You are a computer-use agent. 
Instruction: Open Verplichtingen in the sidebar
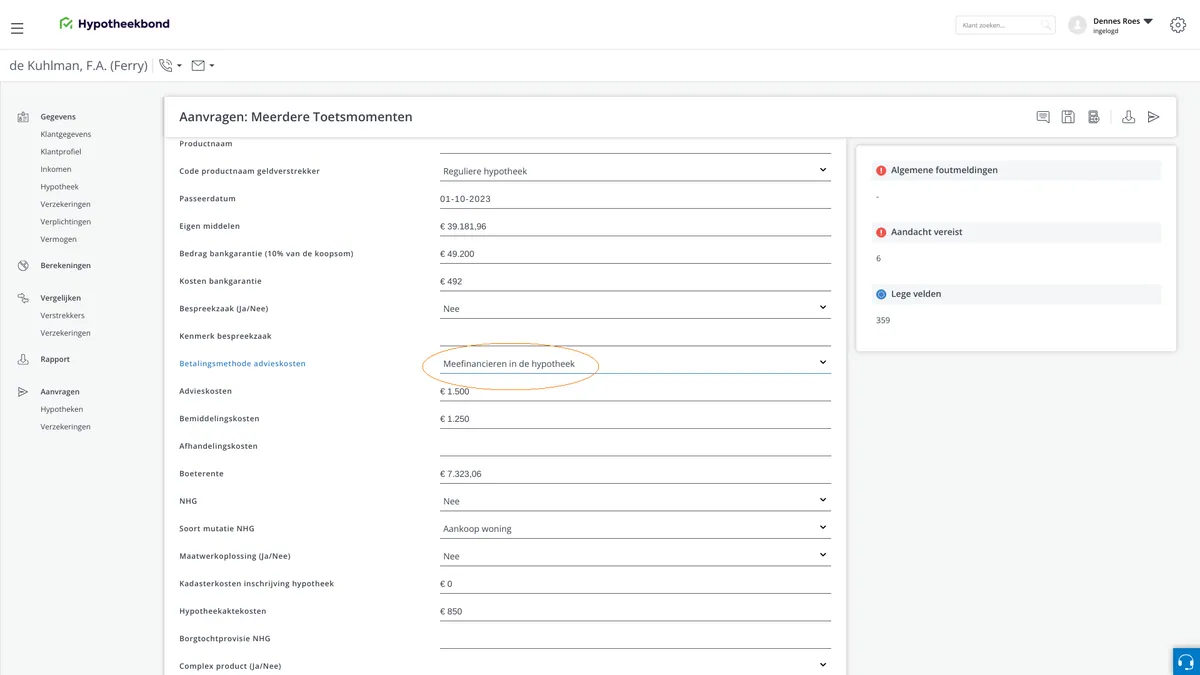(x=66, y=222)
